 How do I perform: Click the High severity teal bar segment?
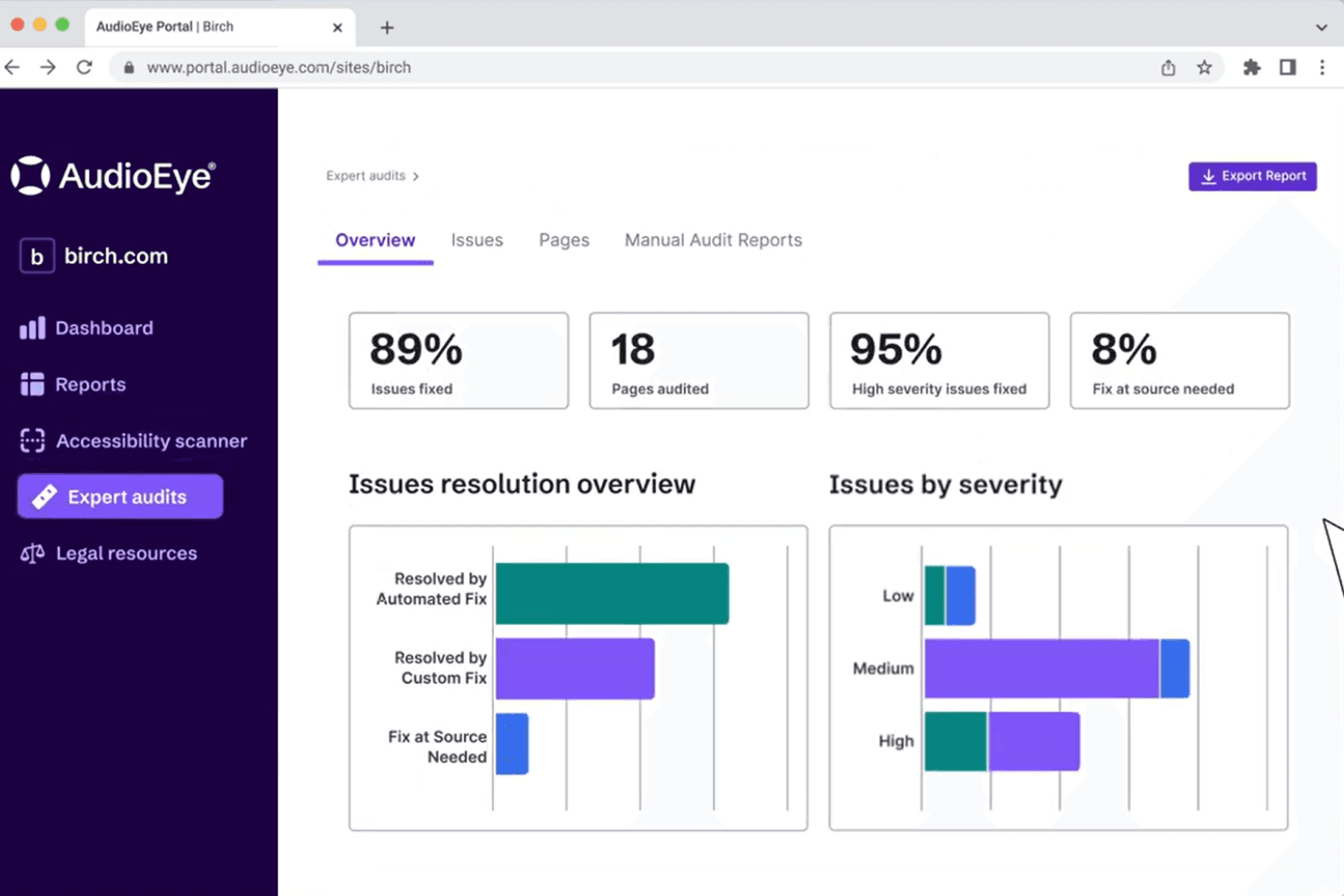point(955,742)
